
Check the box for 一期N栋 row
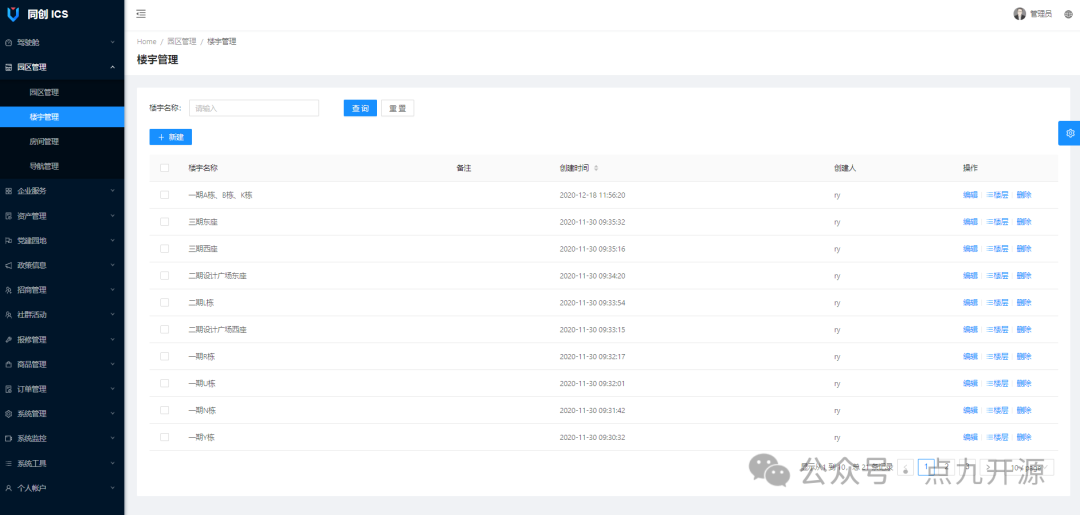tap(165, 410)
